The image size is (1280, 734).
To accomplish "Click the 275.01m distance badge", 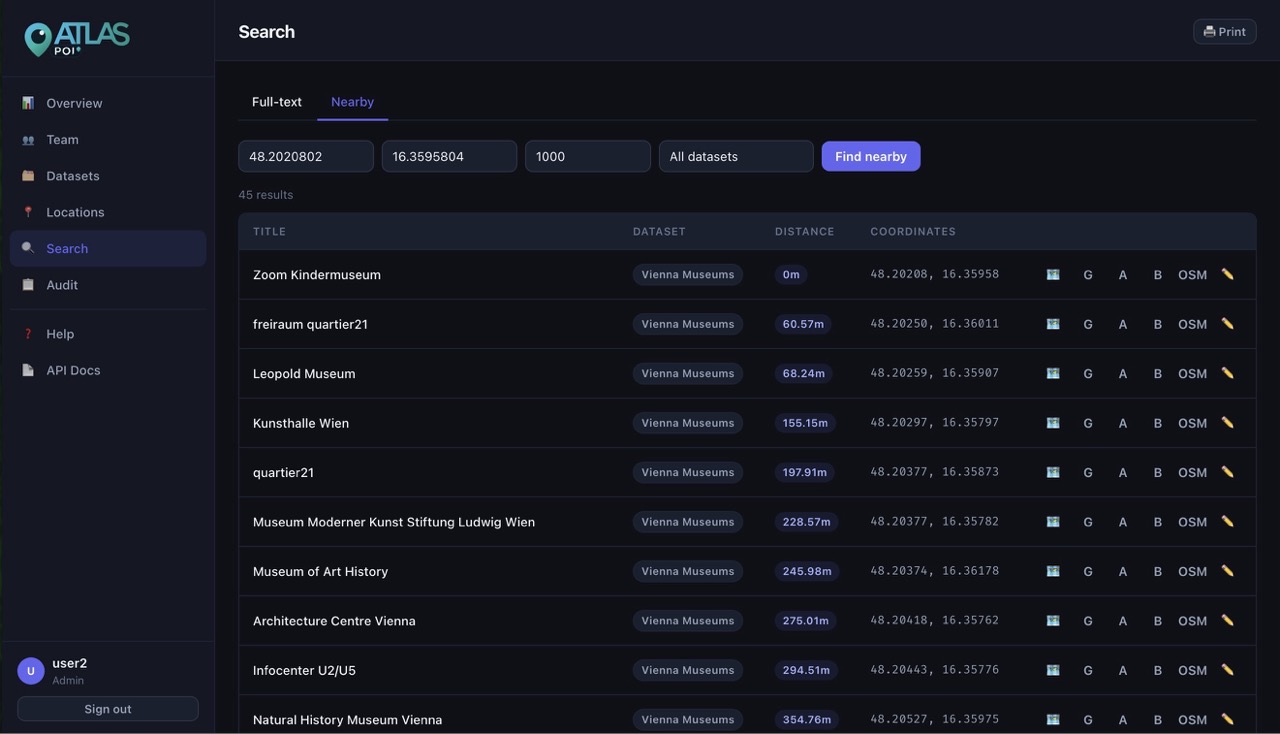I will [805, 621].
